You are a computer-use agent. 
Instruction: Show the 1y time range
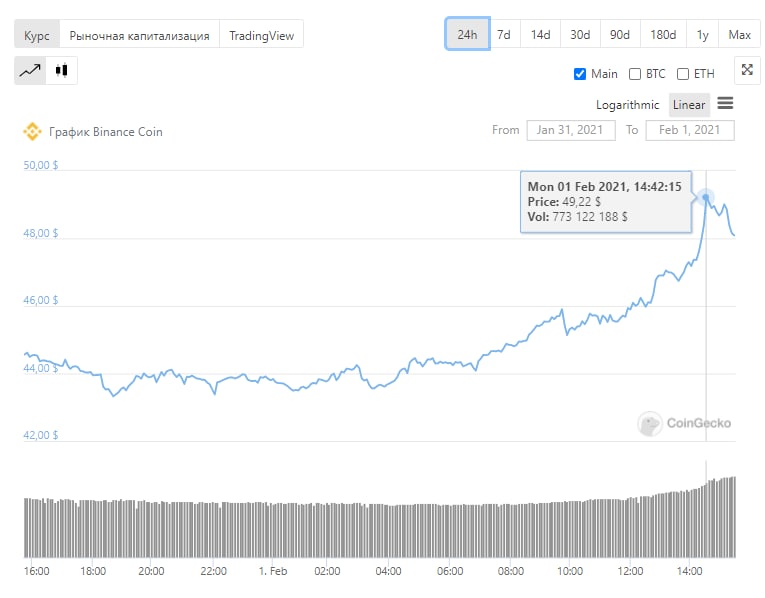pos(703,35)
